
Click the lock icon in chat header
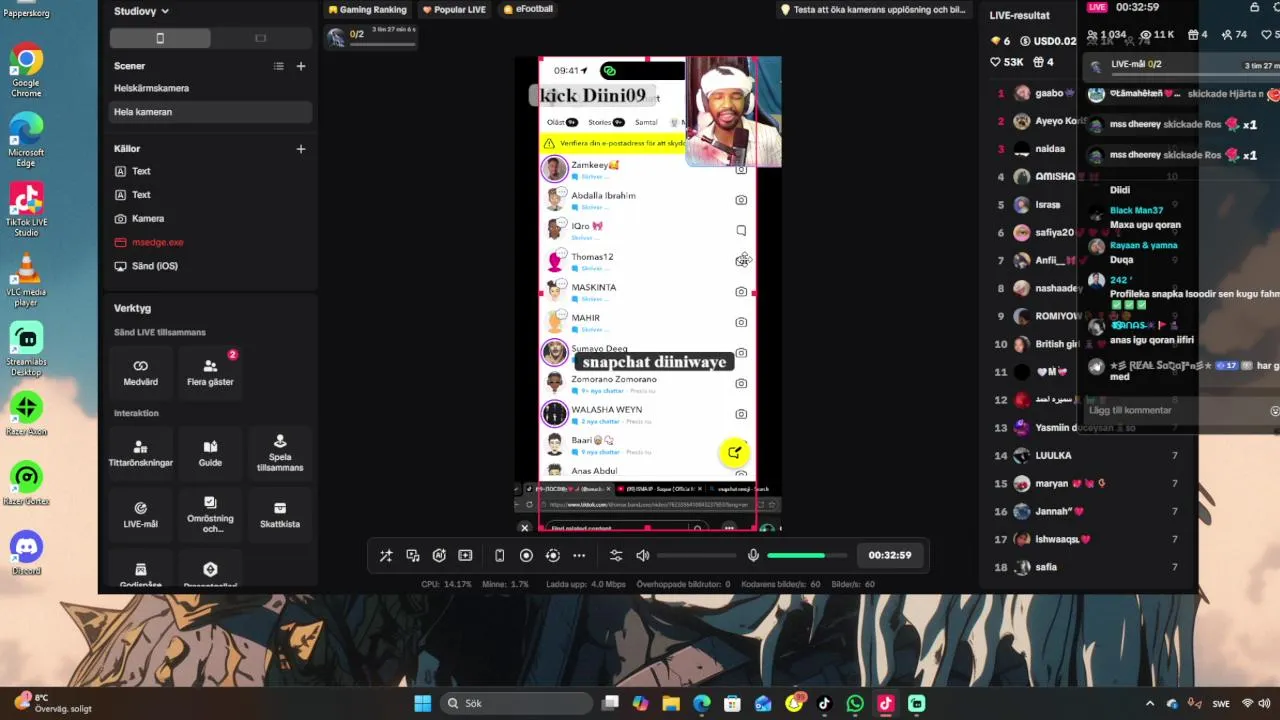(1255, 8)
